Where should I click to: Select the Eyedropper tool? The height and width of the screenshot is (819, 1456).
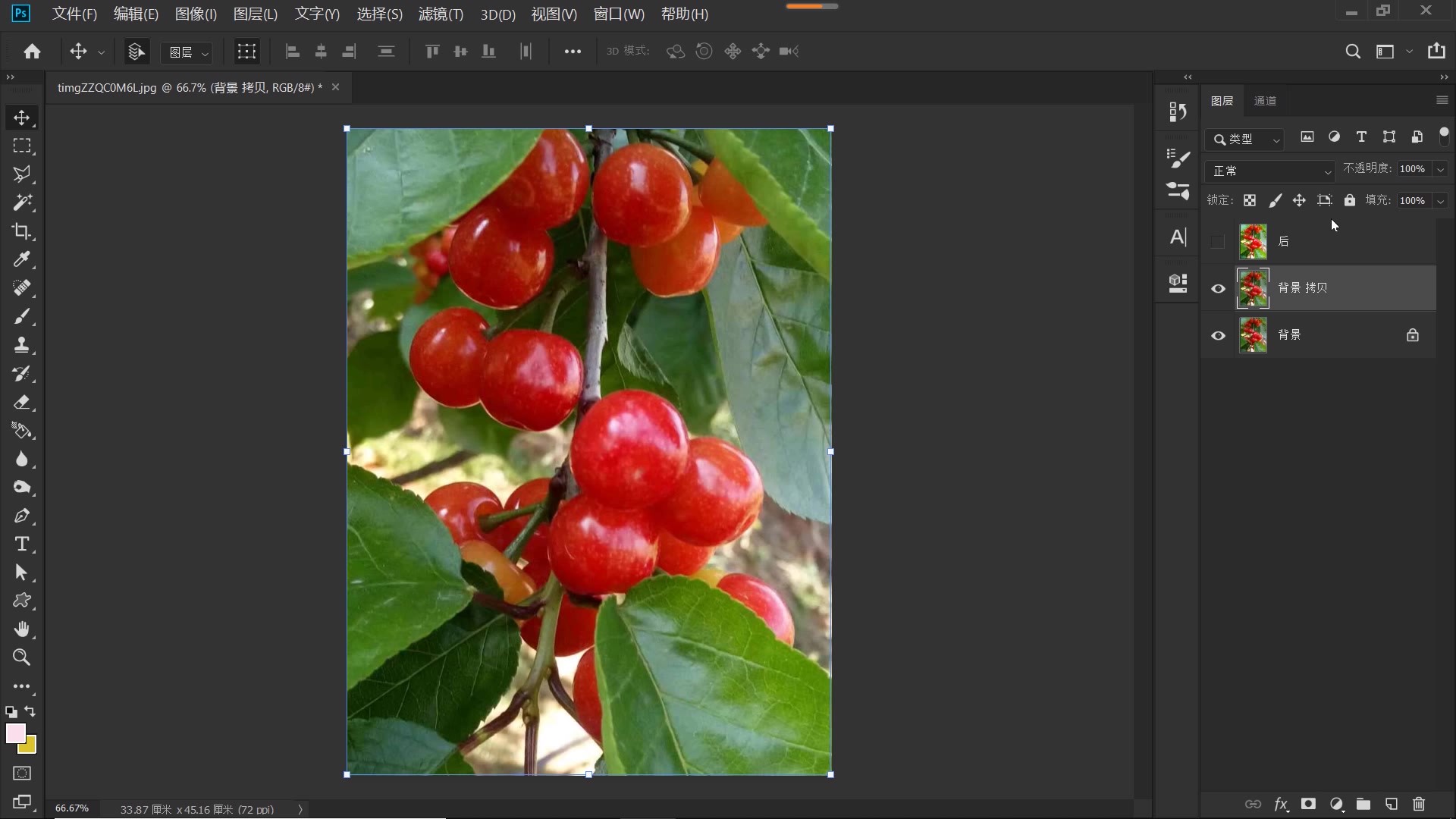21,259
